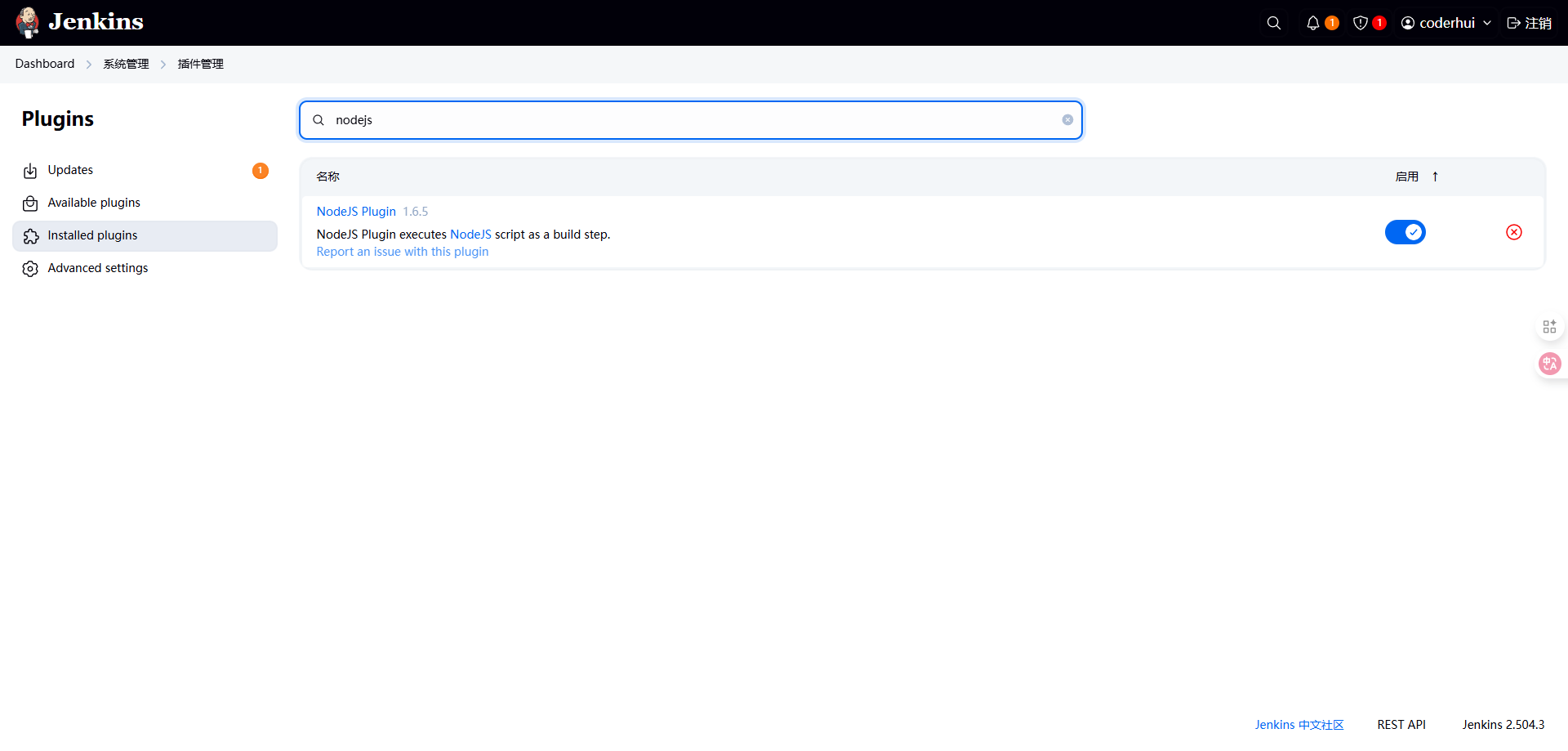Sort plugins by 启用 column arrow

pyautogui.click(x=1435, y=177)
